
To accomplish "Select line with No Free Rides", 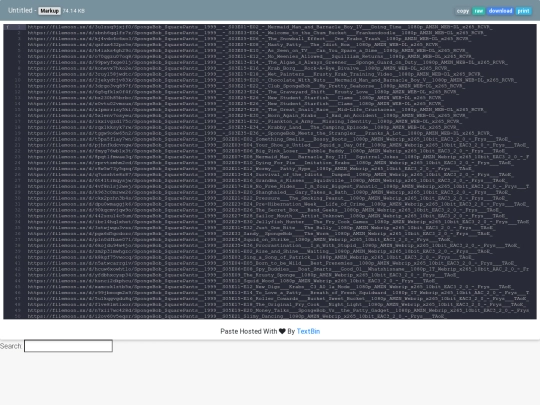I will point(278,186).
